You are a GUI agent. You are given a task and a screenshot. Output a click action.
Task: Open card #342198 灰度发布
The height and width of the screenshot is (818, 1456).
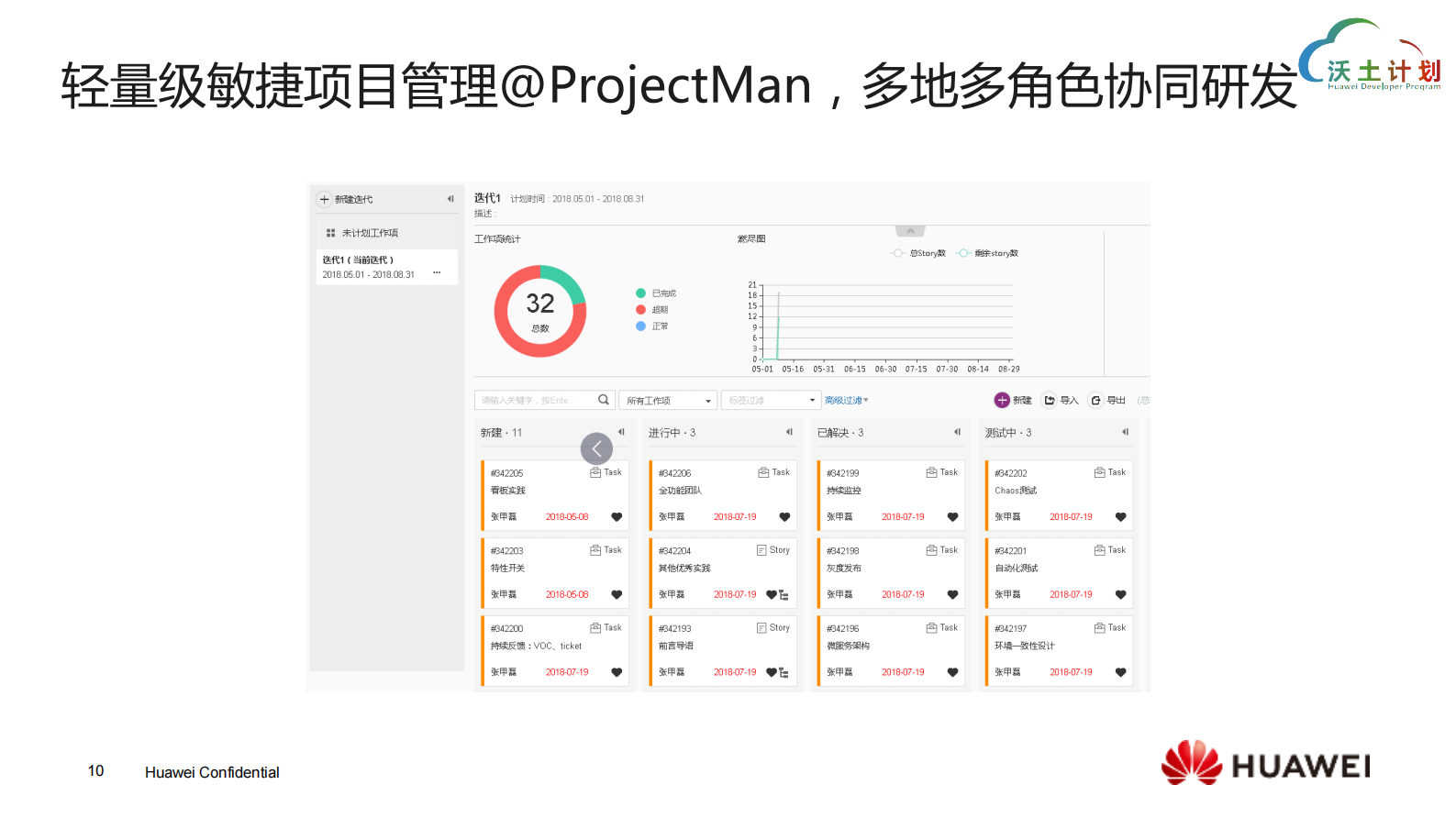tap(890, 573)
